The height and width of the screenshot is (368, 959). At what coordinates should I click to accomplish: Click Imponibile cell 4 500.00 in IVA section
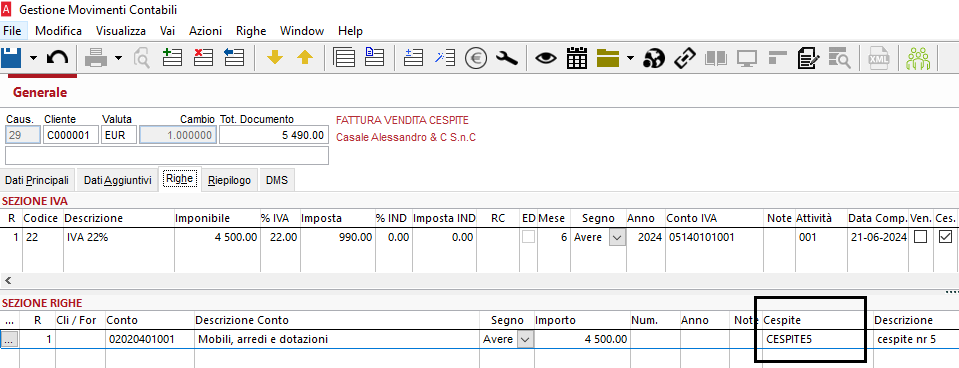(x=217, y=238)
